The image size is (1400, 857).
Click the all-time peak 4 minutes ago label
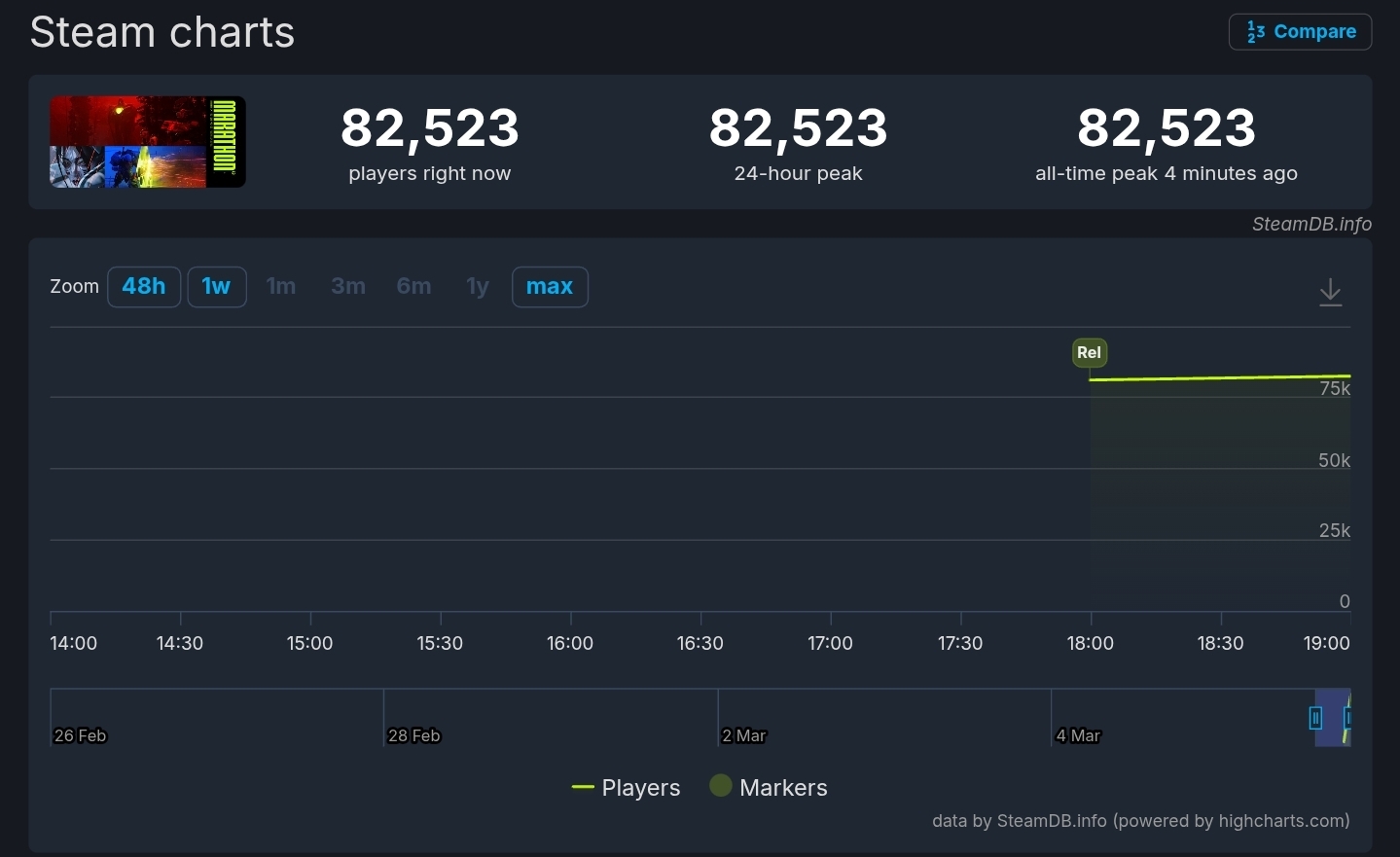pyautogui.click(x=1167, y=174)
